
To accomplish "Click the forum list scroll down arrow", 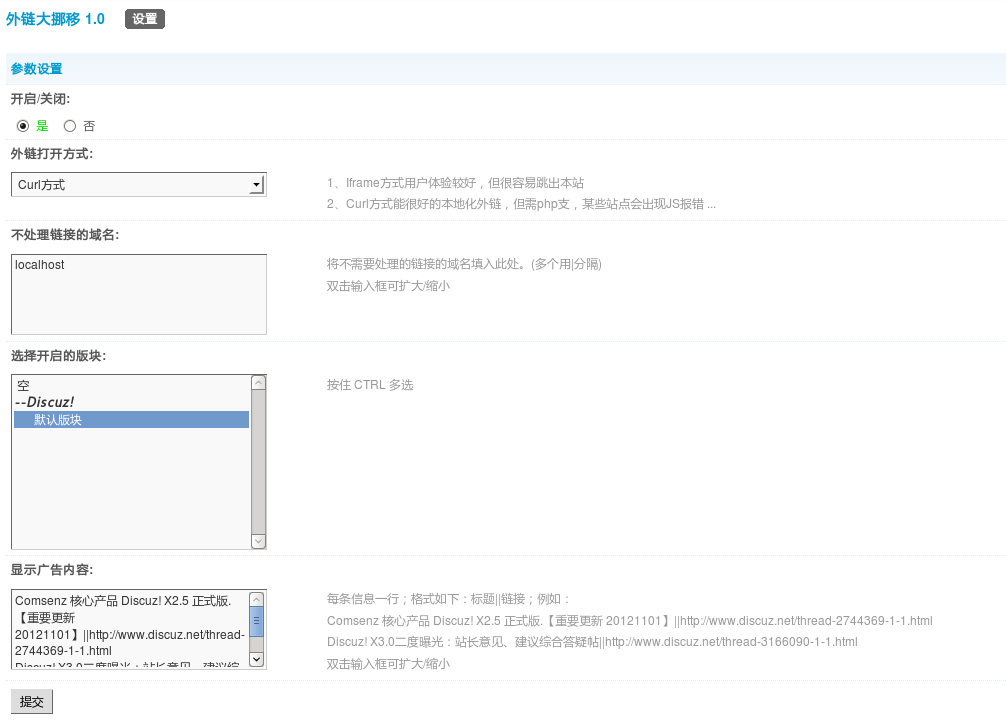I will [x=258, y=541].
